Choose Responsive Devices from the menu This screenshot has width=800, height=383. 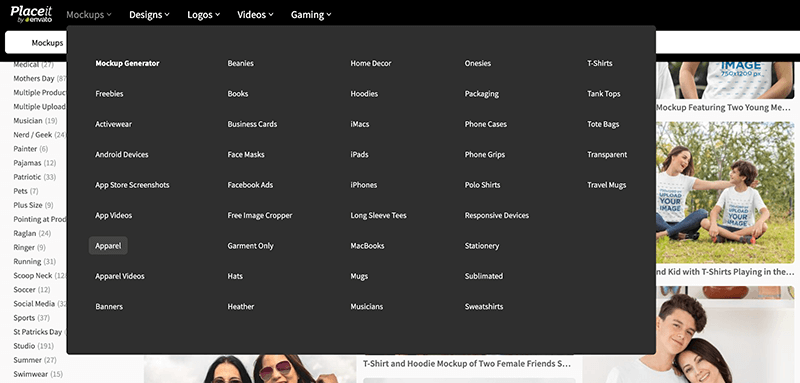[x=496, y=215]
